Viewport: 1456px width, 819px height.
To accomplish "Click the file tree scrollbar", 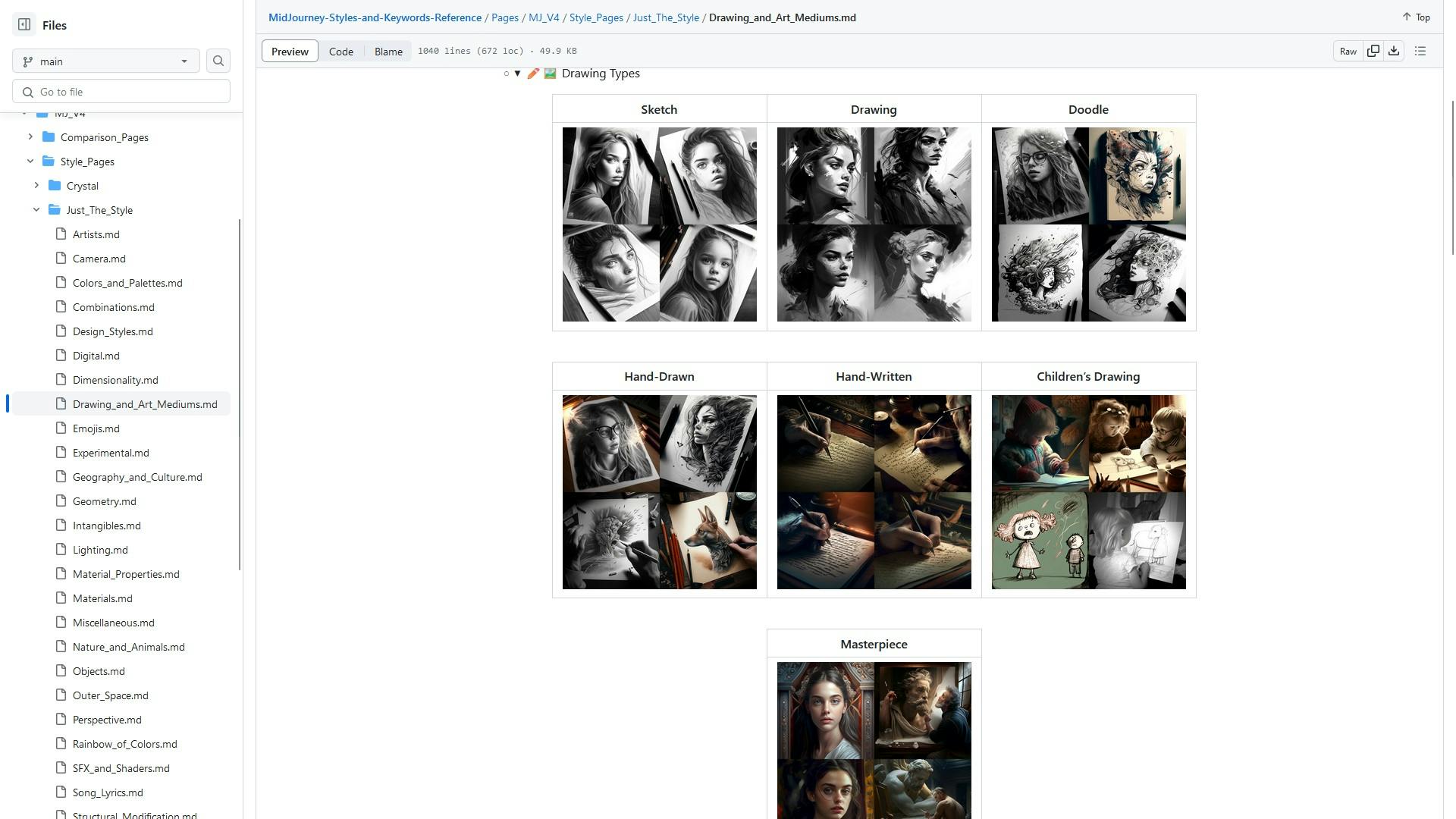I will (240, 394).
